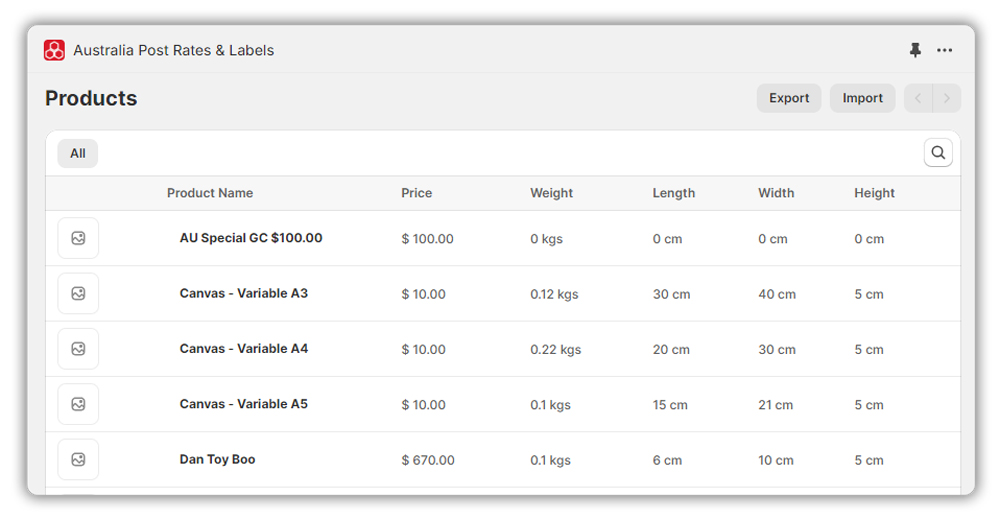Open the AU Special GC $100.00 product

(251, 238)
